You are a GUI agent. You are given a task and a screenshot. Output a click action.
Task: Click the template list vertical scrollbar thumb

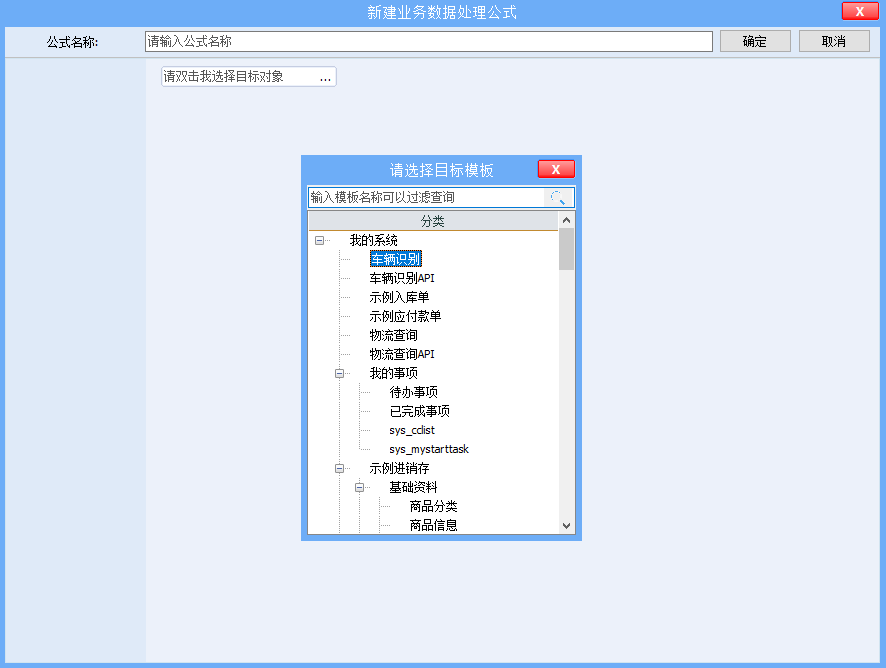(566, 249)
